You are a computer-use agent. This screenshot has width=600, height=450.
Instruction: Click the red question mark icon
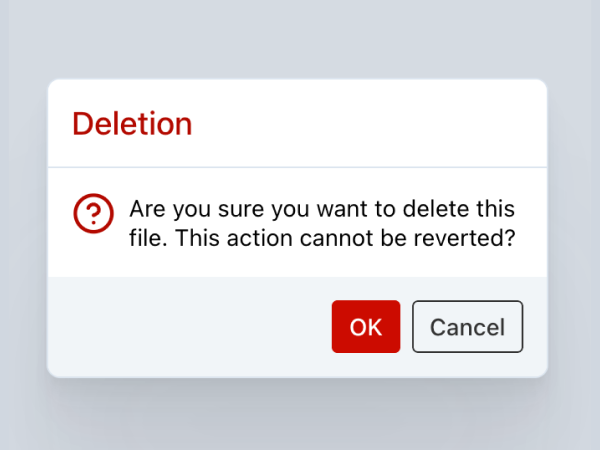pyautogui.click(x=92, y=213)
